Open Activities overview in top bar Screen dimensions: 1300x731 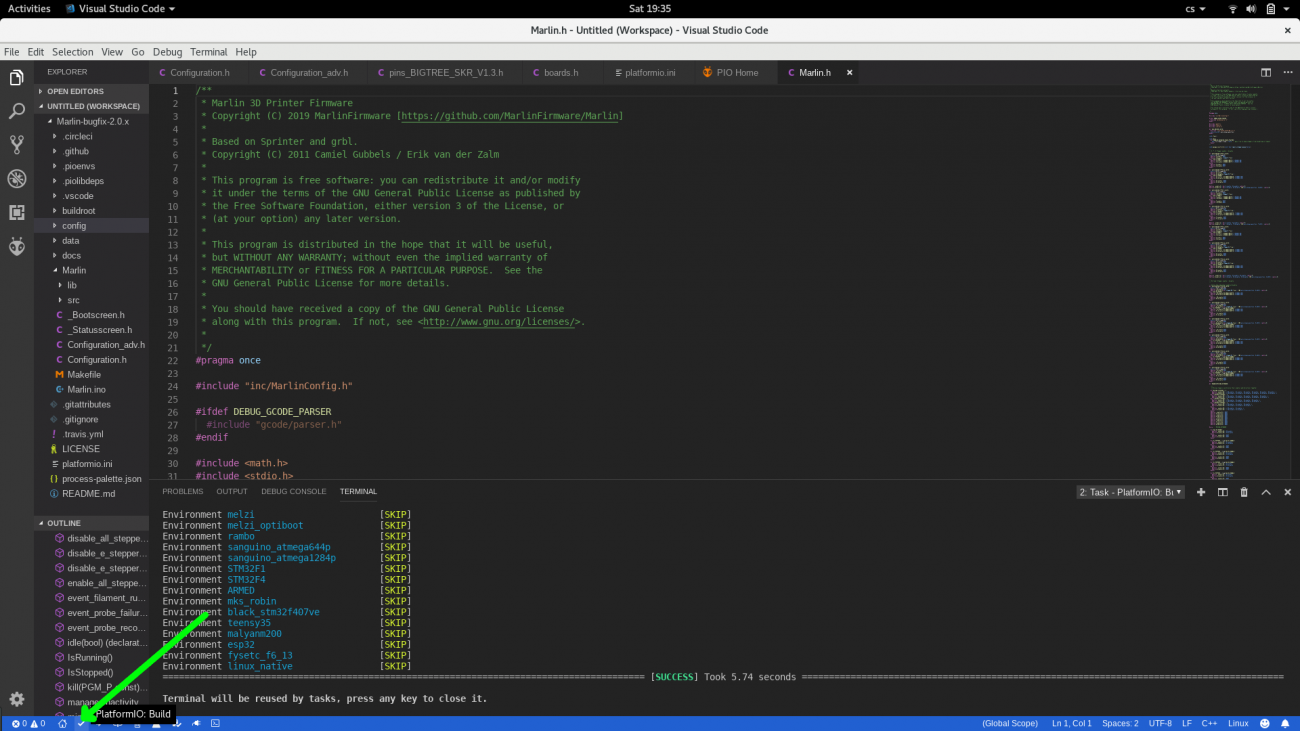[30, 8]
